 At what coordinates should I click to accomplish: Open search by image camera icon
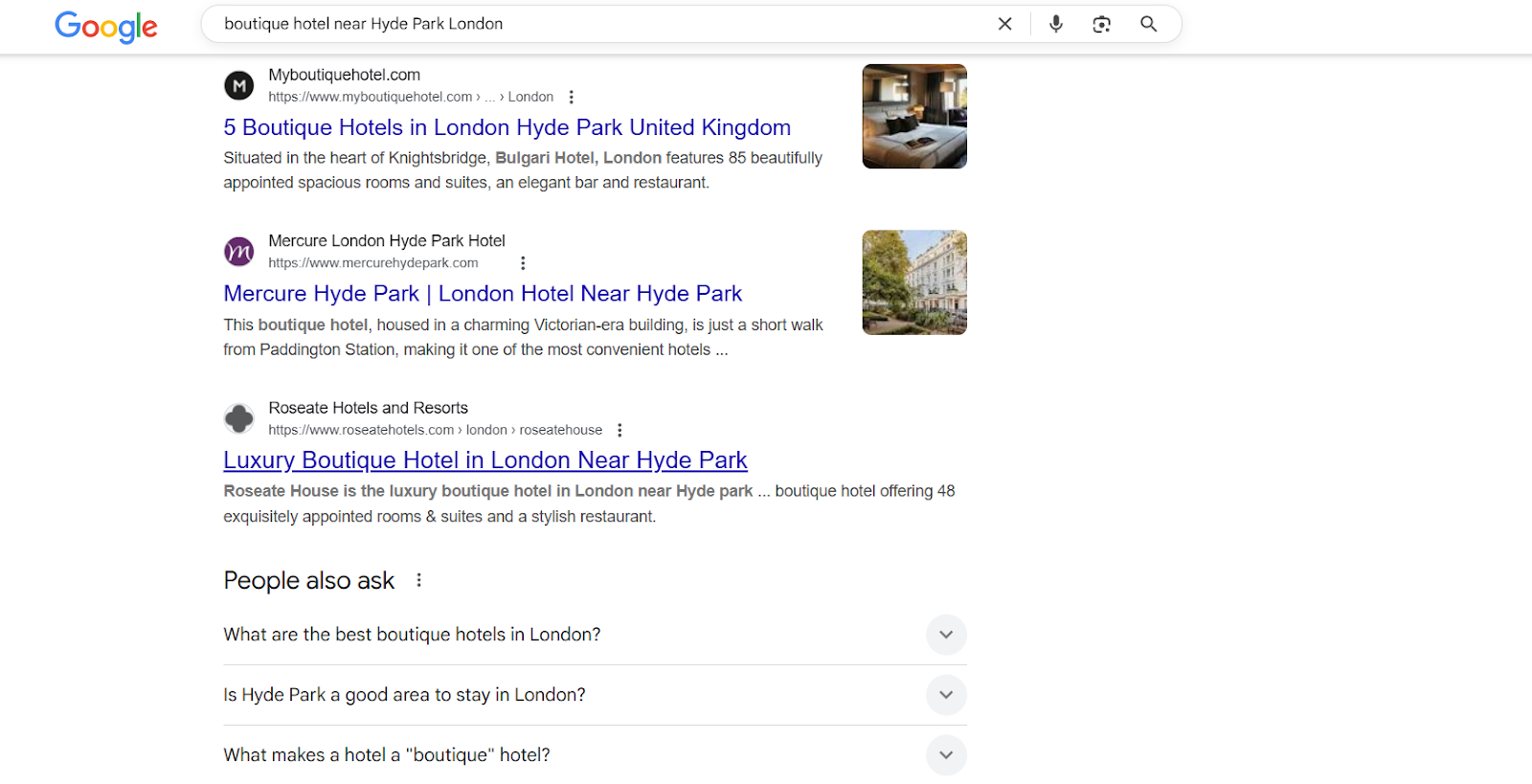(x=1101, y=24)
